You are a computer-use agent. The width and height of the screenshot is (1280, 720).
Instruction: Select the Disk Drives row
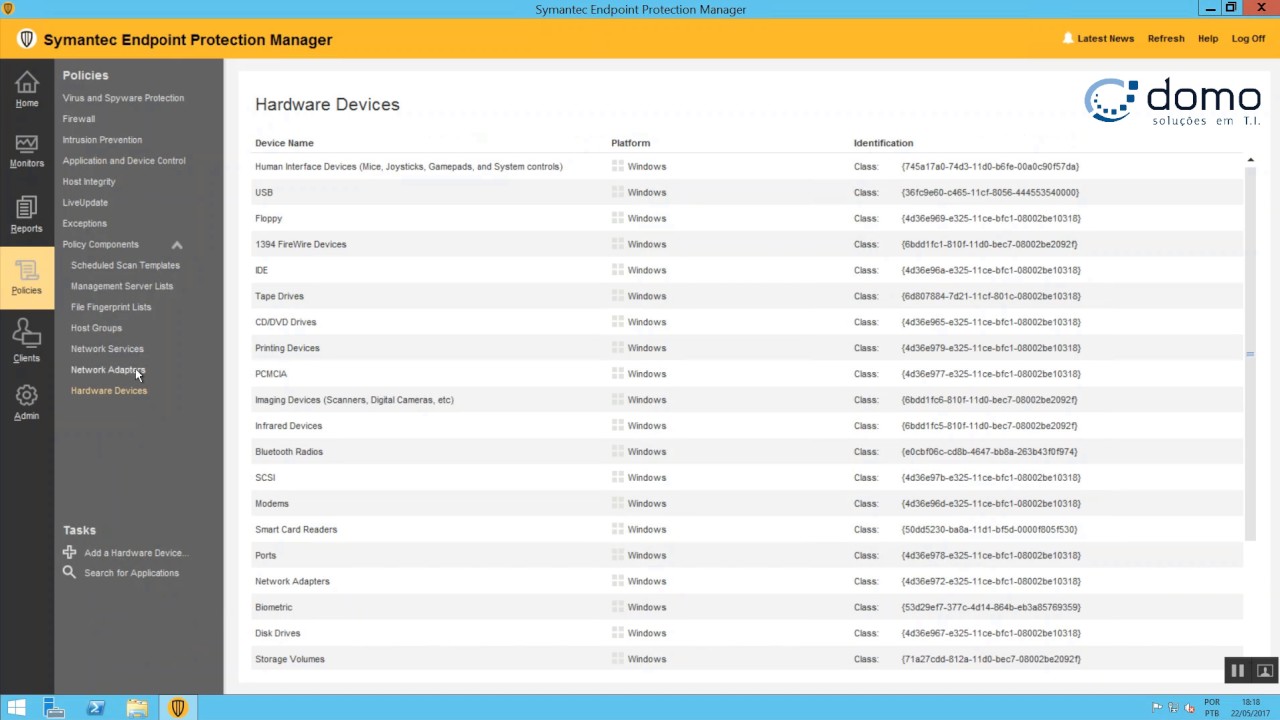(x=747, y=633)
